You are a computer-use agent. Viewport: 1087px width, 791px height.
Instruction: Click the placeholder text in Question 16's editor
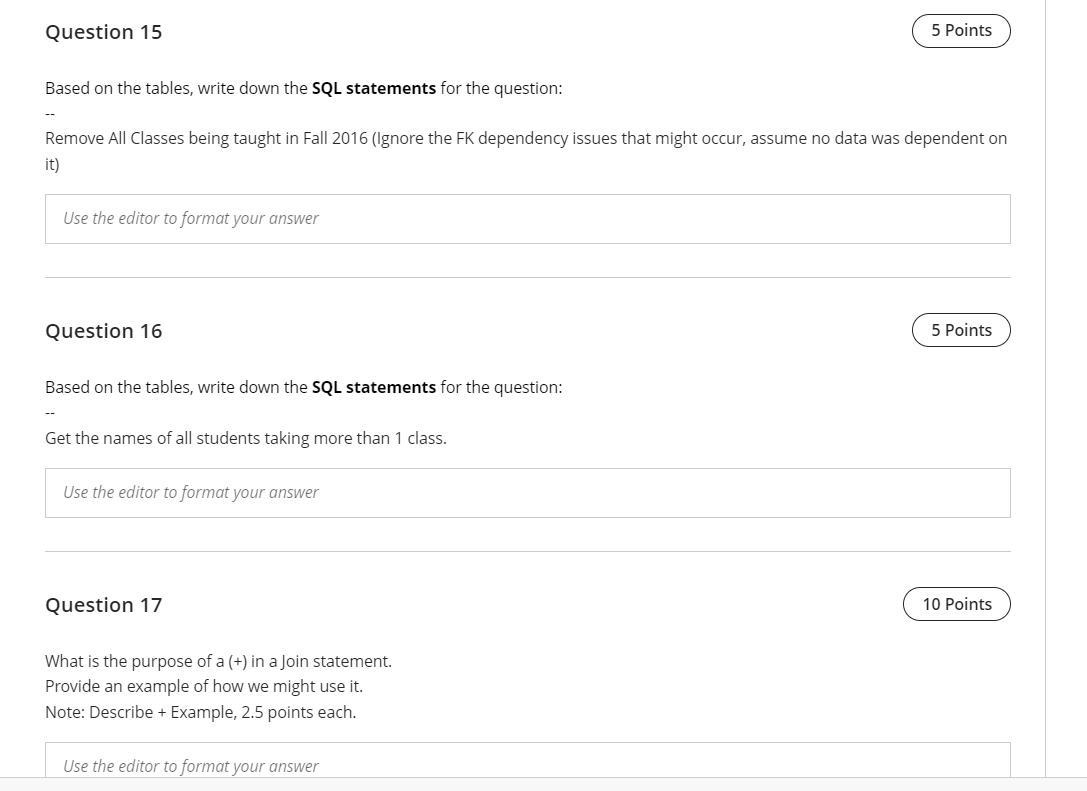click(189, 491)
